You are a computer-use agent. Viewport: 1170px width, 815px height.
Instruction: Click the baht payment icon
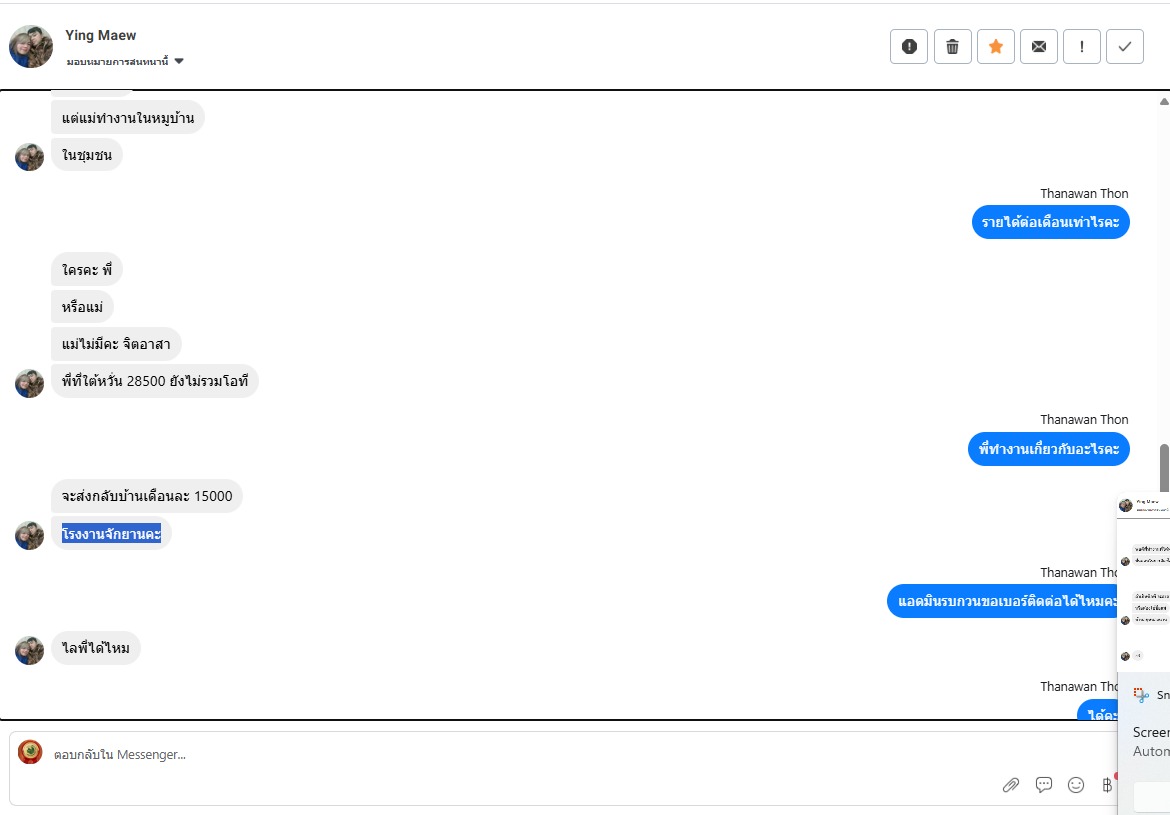click(x=1107, y=785)
